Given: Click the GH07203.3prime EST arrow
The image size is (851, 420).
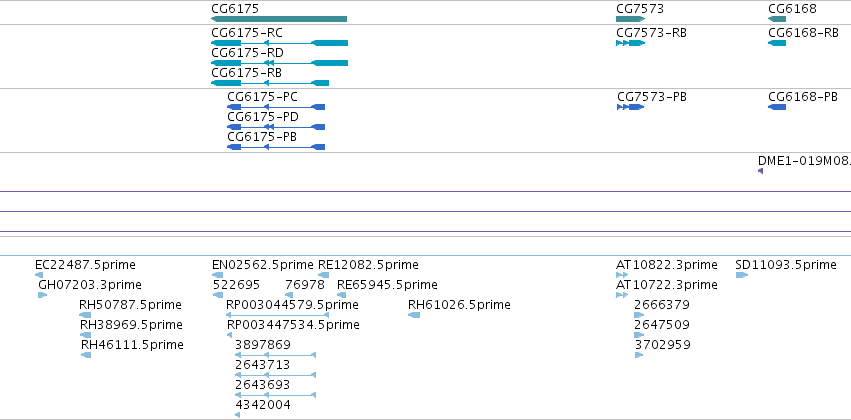Looking at the screenshot, I should [x=42, y=295].
